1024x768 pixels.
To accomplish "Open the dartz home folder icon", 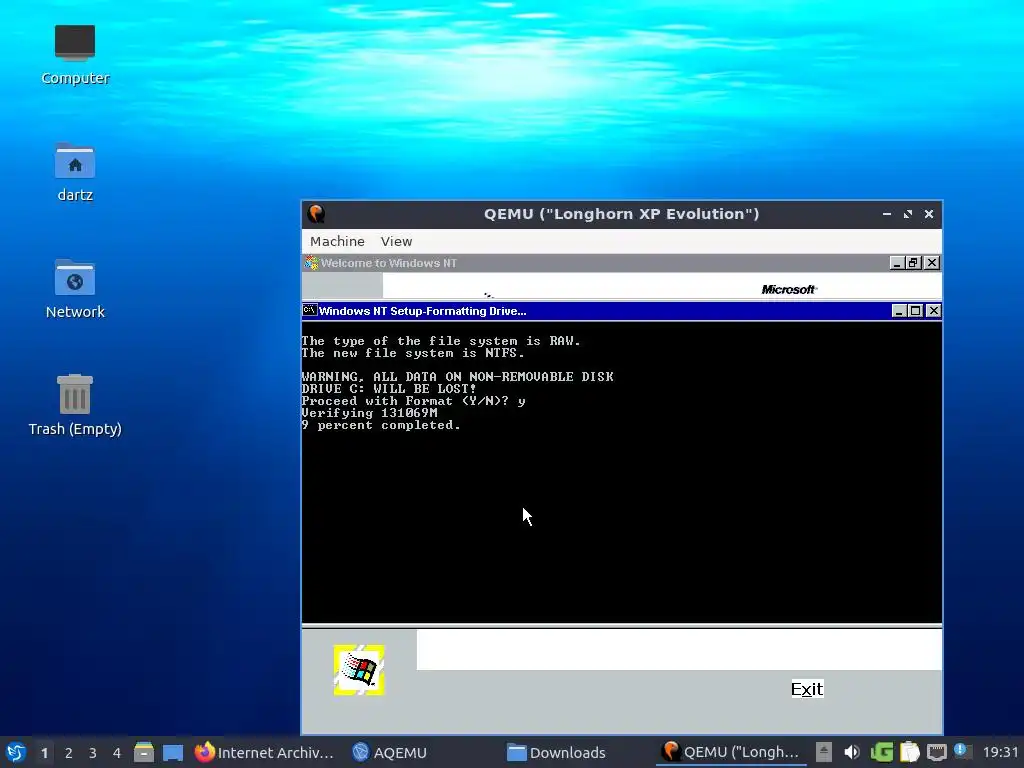I will tap(74, 172).
